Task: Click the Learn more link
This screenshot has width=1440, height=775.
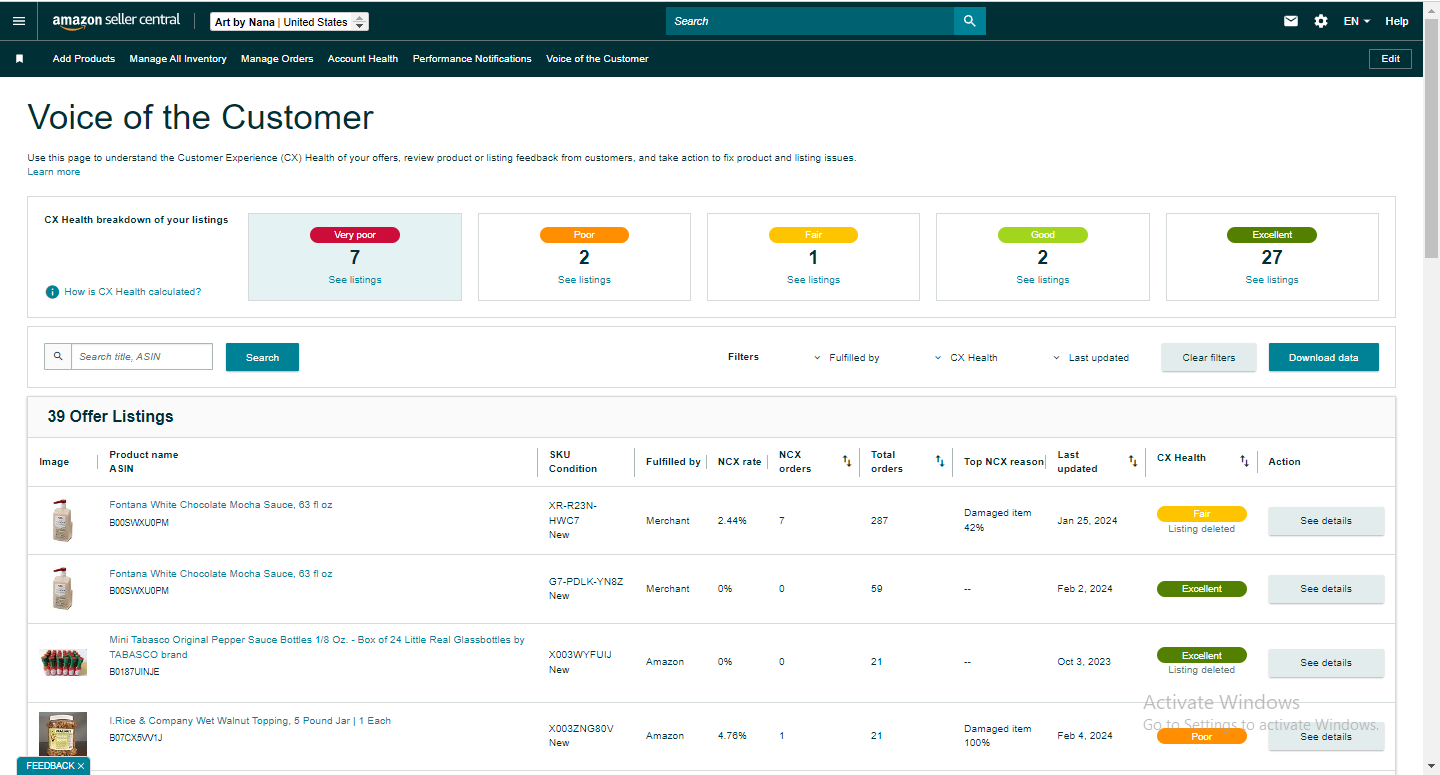Action: coord(54,172)
